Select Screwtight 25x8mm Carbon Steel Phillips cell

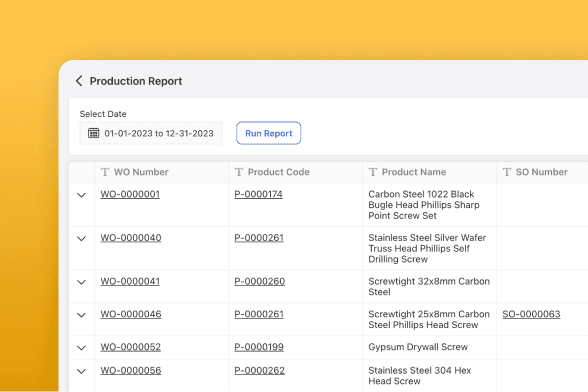tap(429, 320)
